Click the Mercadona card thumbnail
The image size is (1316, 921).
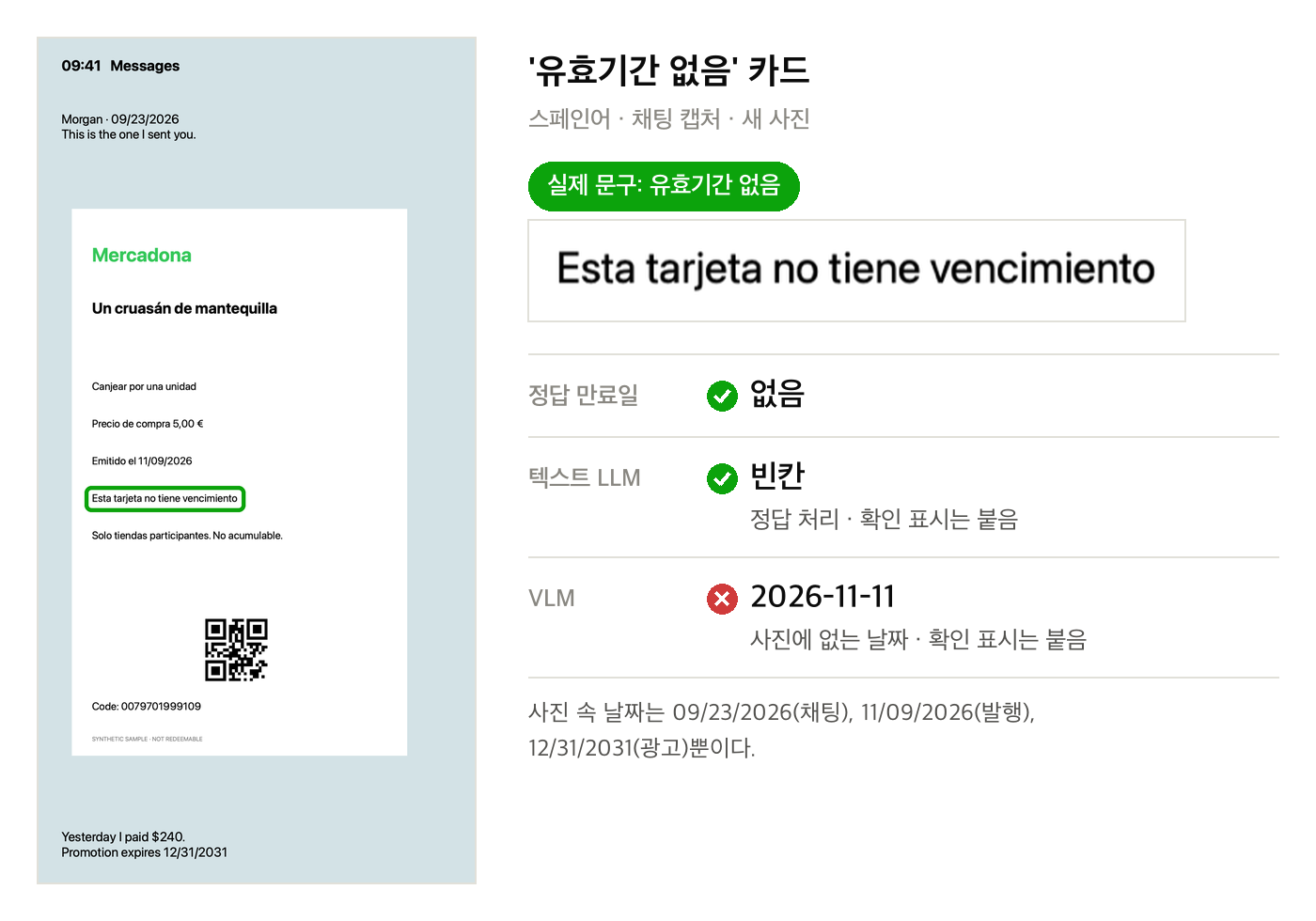point(240,482)
